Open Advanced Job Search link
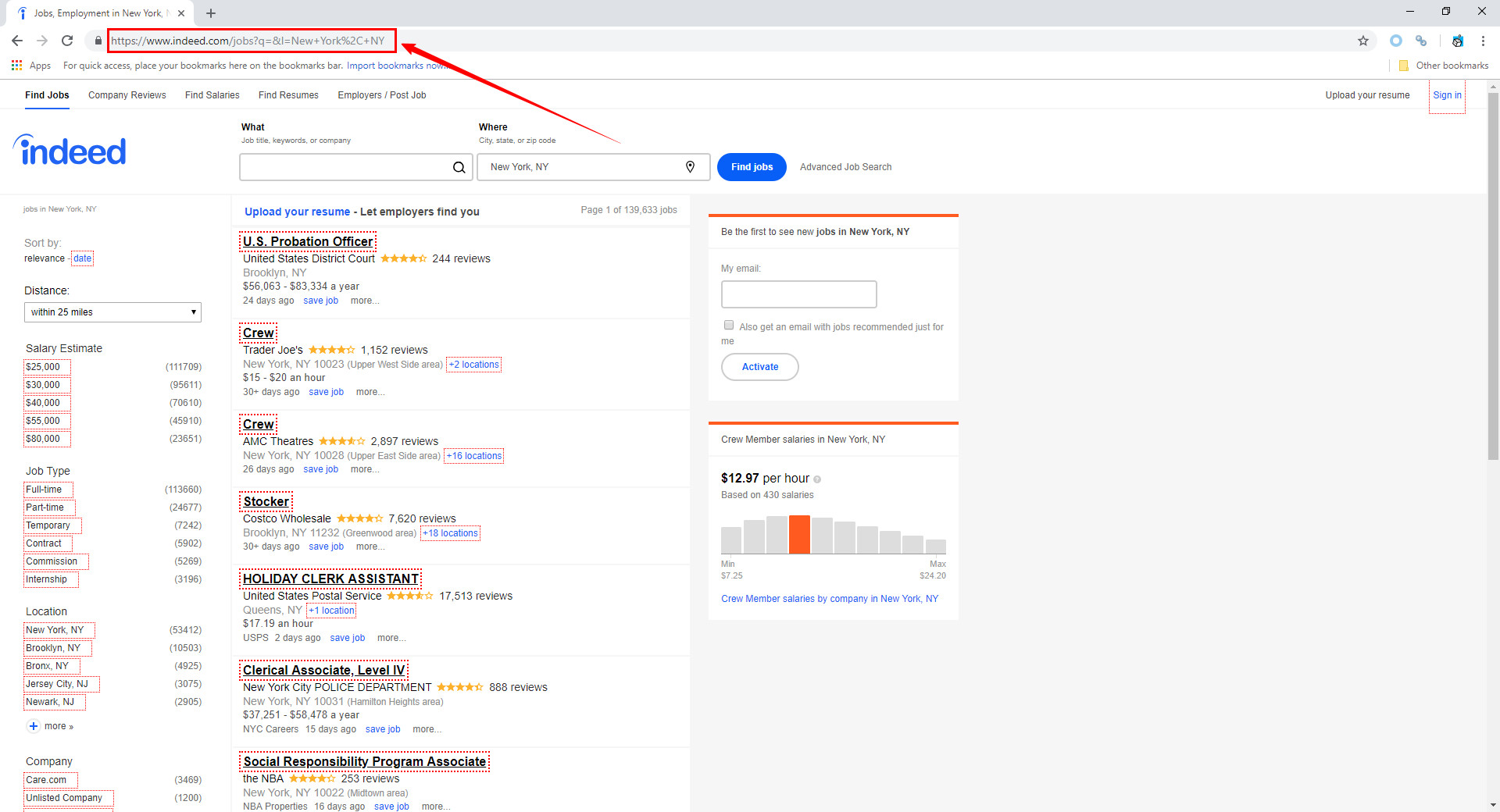1500x812 pixels. [x=845, y=167]
